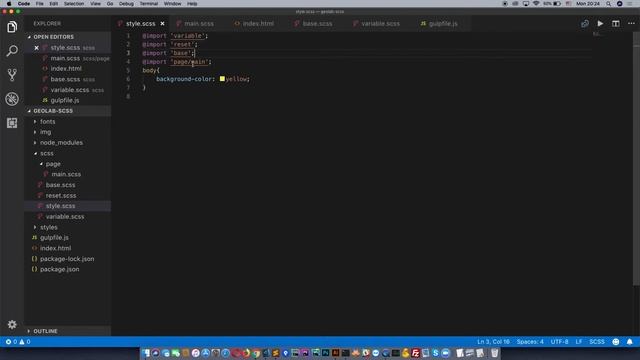Open the Debug view icon
The image size is (640, 360).
(x=12, y=99)
